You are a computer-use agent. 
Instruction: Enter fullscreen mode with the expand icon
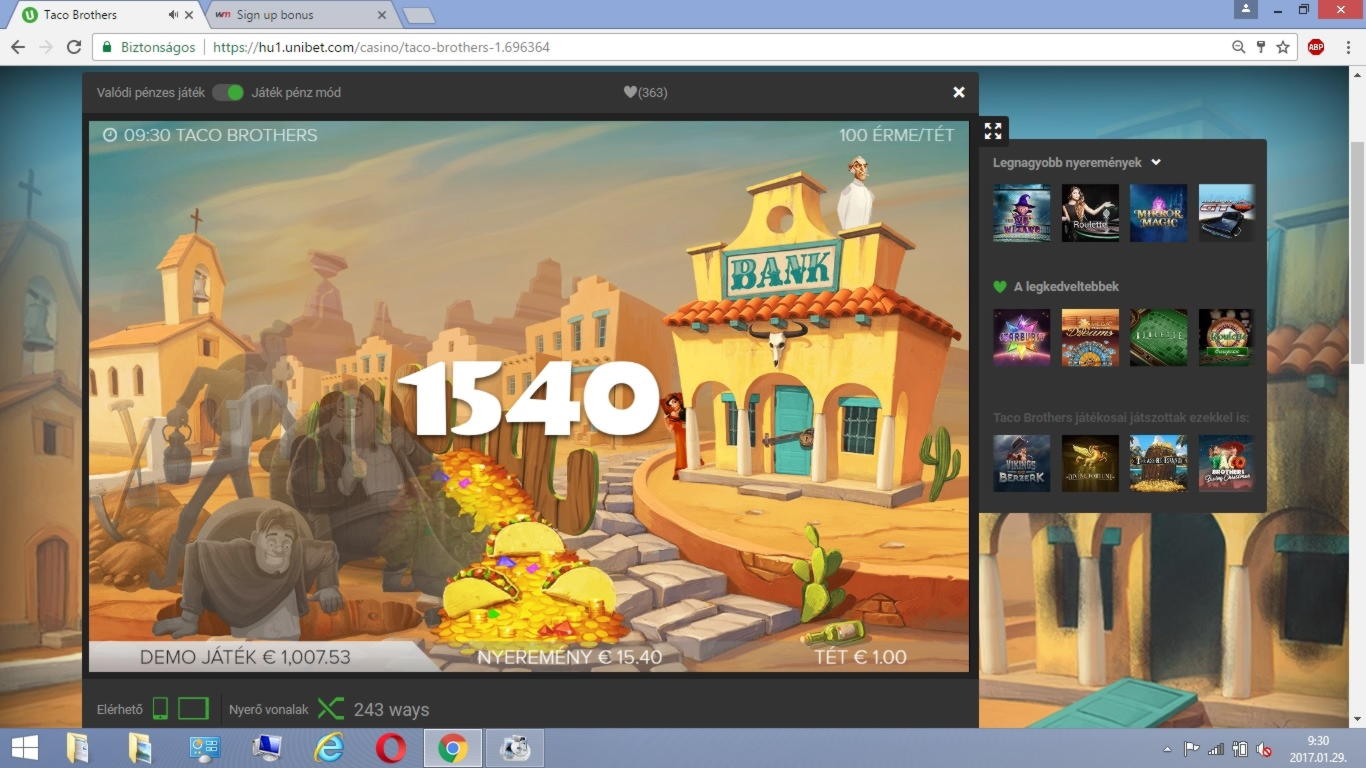point(993,131)
